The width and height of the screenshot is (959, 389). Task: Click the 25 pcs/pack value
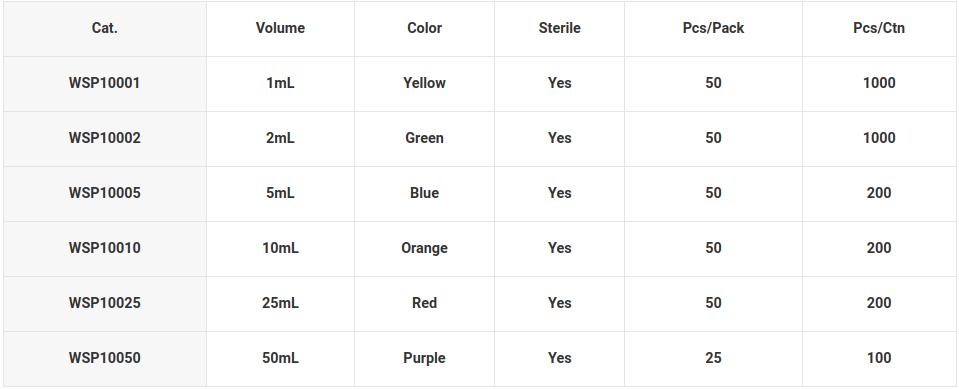click(713, 358)
